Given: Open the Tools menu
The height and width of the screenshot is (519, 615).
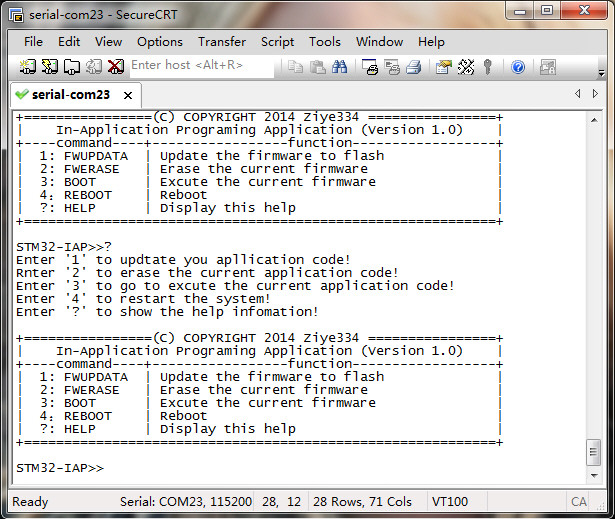Looking at the screenshot, I should click(325, 42).
